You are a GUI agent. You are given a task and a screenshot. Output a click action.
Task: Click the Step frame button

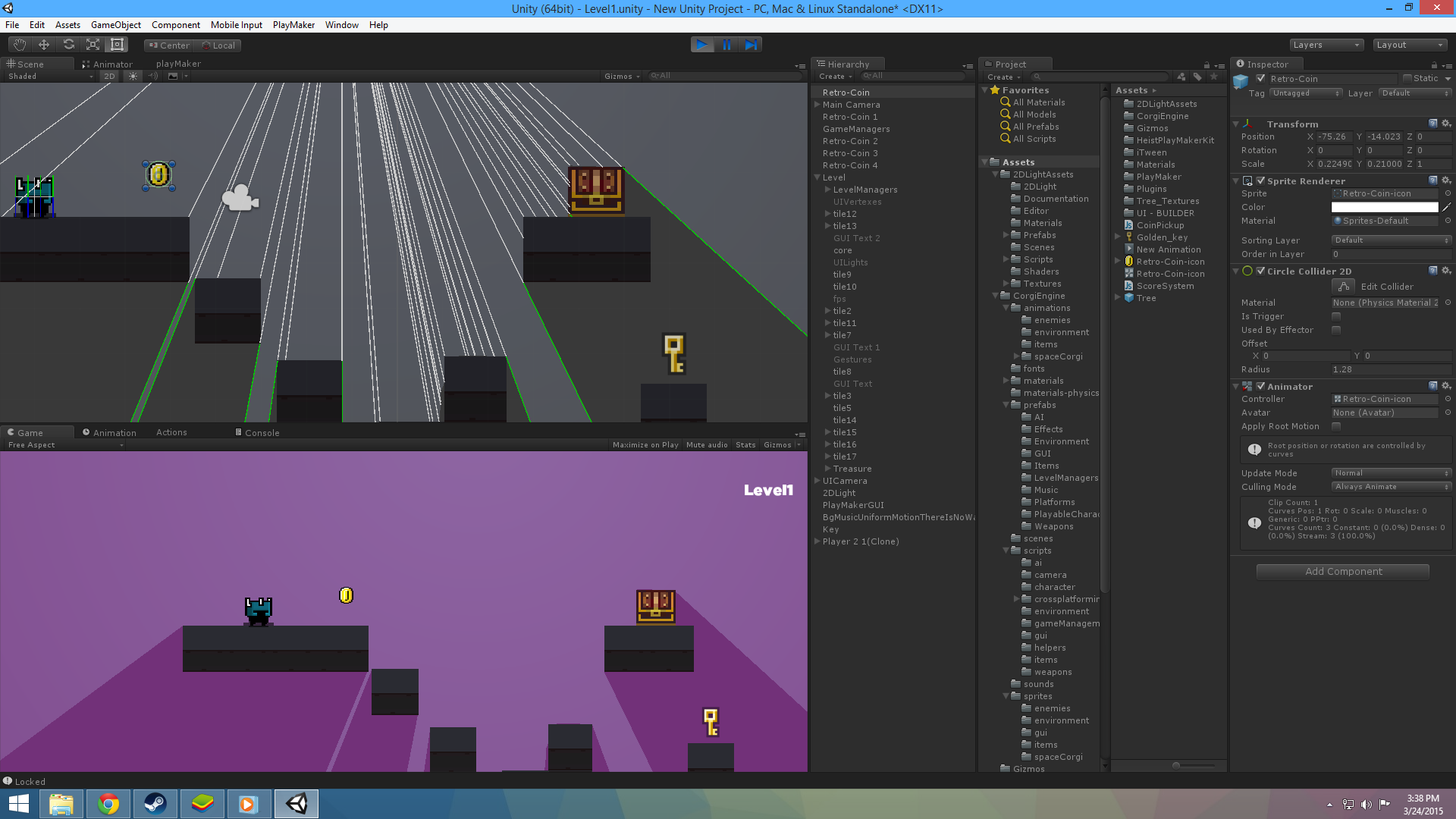[x=751, y=45]
